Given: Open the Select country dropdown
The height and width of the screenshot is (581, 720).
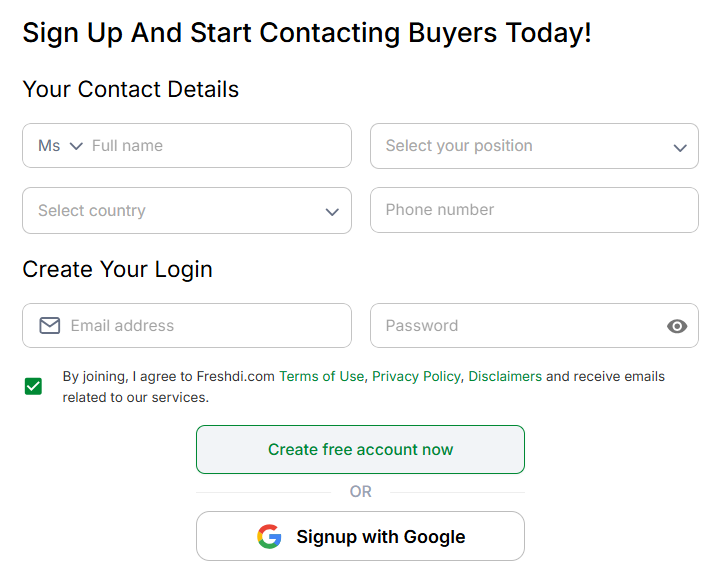Looking at the screenshot, I should pyautogui.click(x=187, y=210).
